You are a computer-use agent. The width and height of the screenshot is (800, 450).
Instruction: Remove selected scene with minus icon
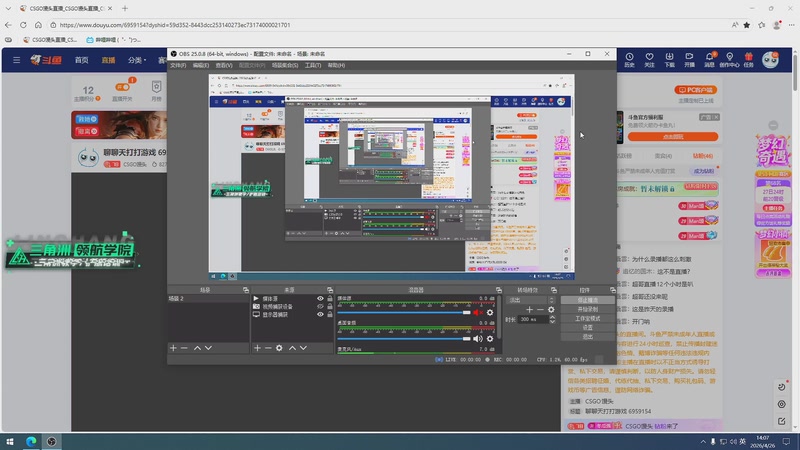click(184, 348)
